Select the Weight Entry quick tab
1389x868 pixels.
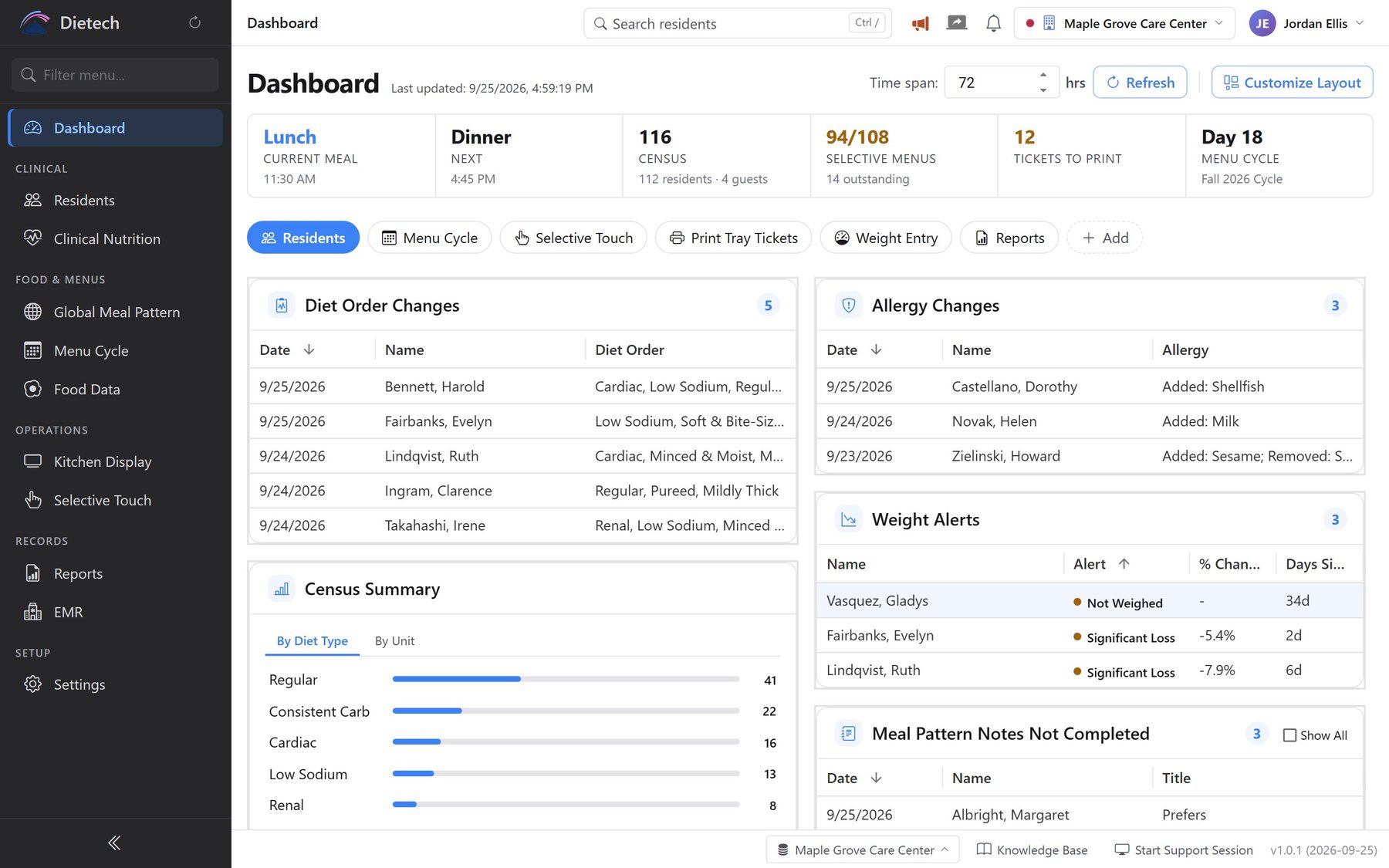[886, 238]
